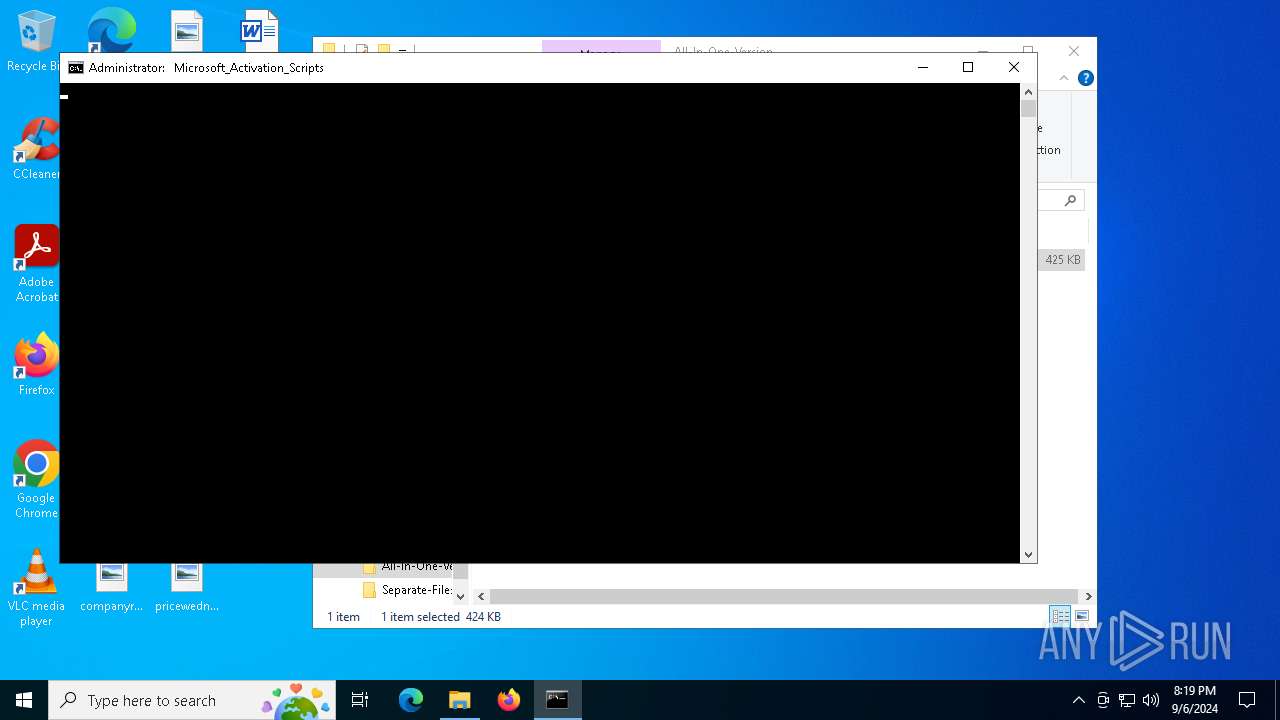Select the Word document icon on desktop

tap(259, 32)
